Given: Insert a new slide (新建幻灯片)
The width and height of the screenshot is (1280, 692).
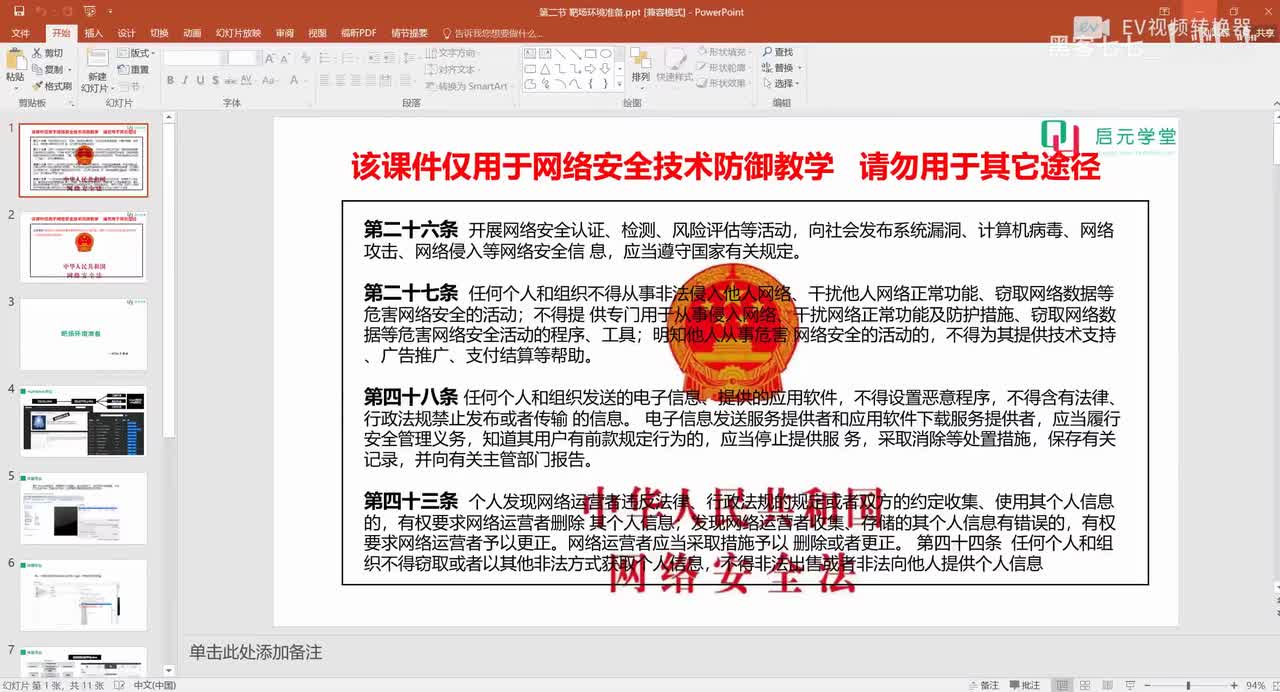Looking at the screenshot, I should click(96, 70).
